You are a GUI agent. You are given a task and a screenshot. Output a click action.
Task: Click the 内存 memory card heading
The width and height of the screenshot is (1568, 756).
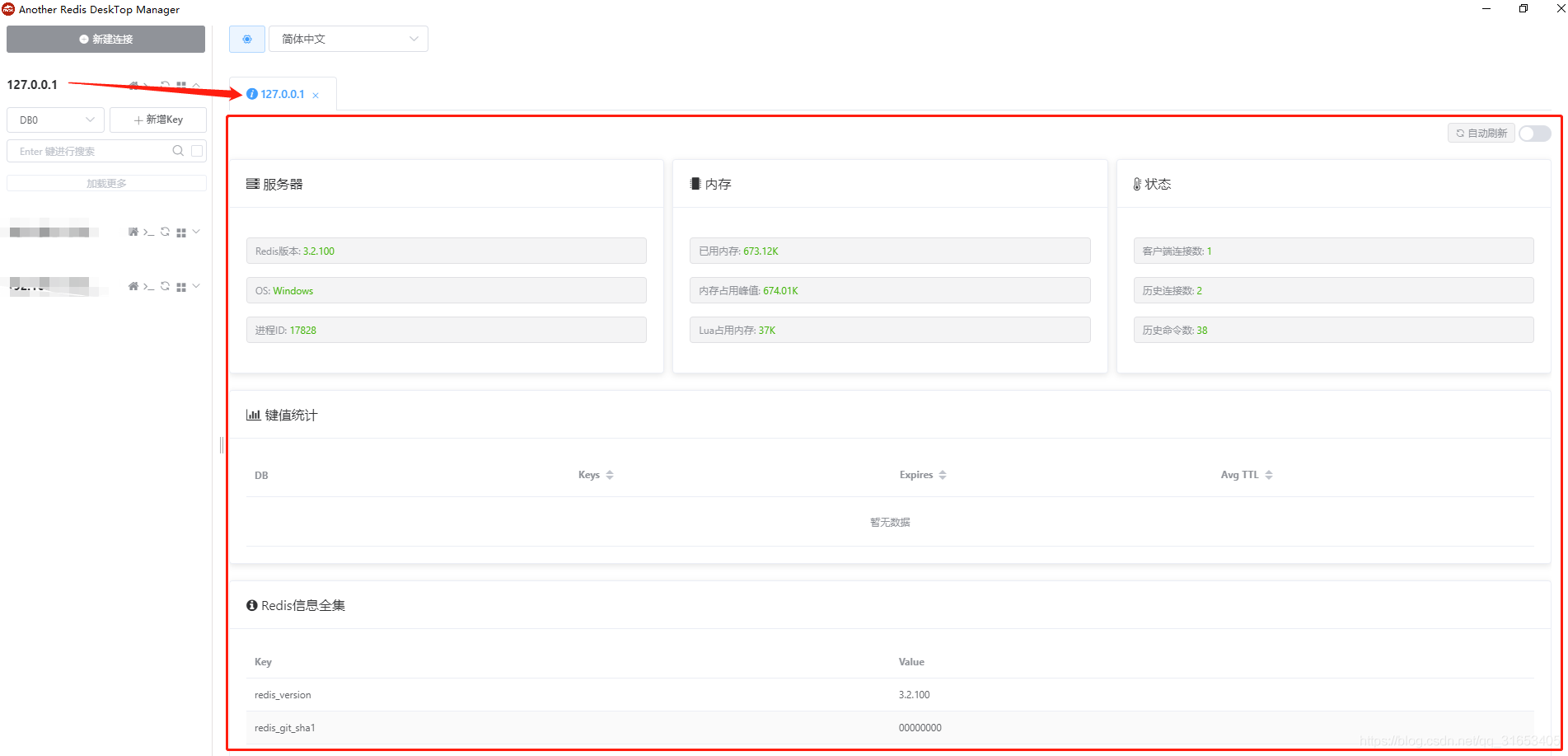pyautogui.click(x=710, y=184)
